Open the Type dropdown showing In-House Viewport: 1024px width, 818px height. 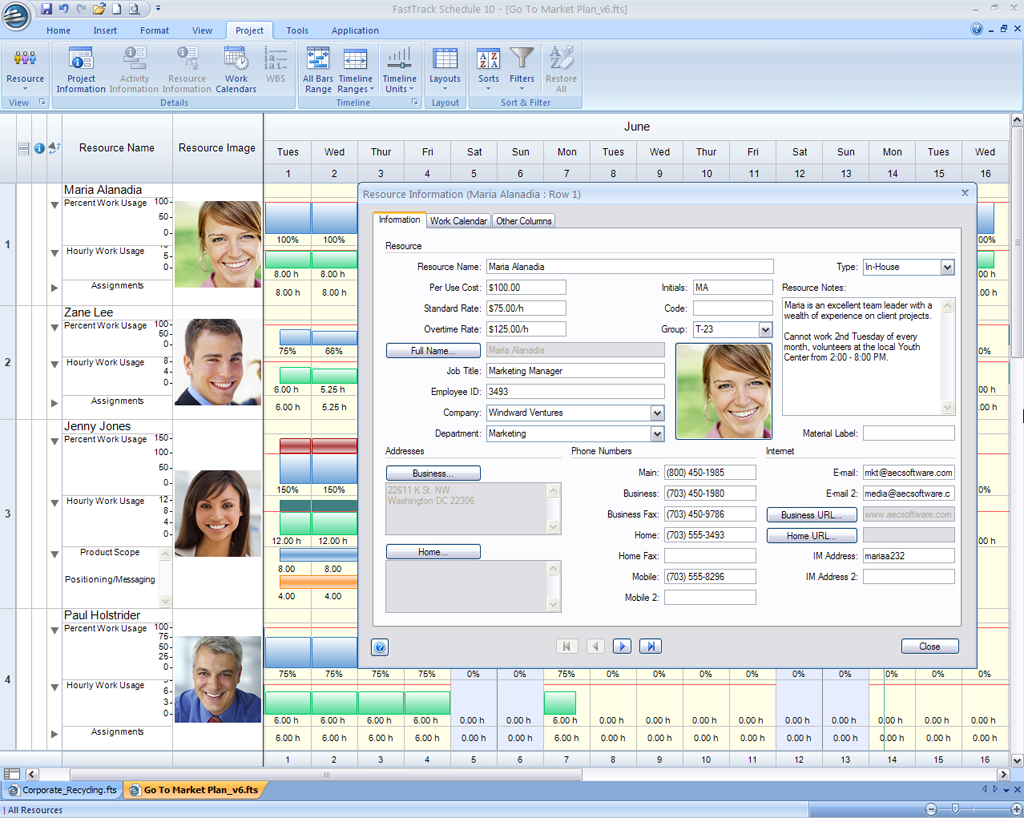(x=947, y=267)
